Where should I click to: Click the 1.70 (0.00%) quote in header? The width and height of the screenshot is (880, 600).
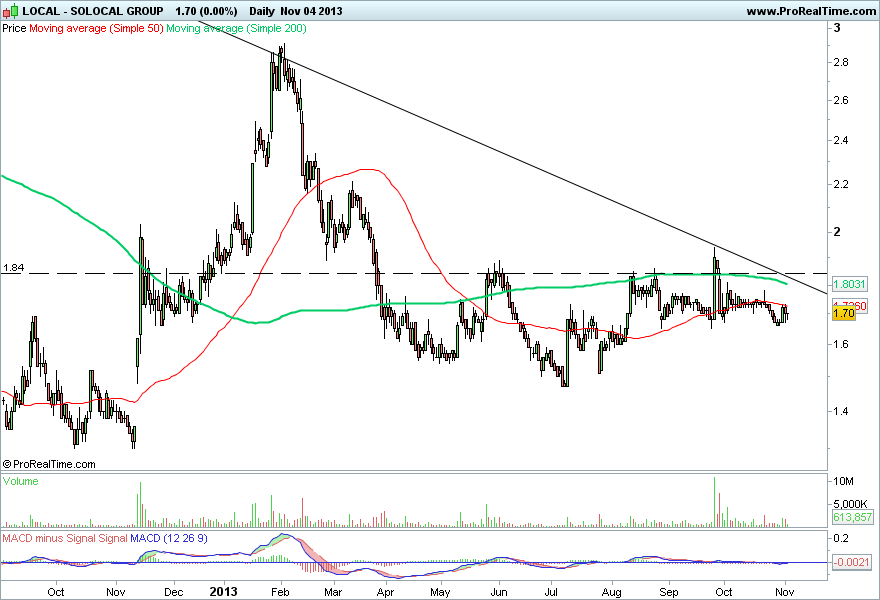(206, 11)
